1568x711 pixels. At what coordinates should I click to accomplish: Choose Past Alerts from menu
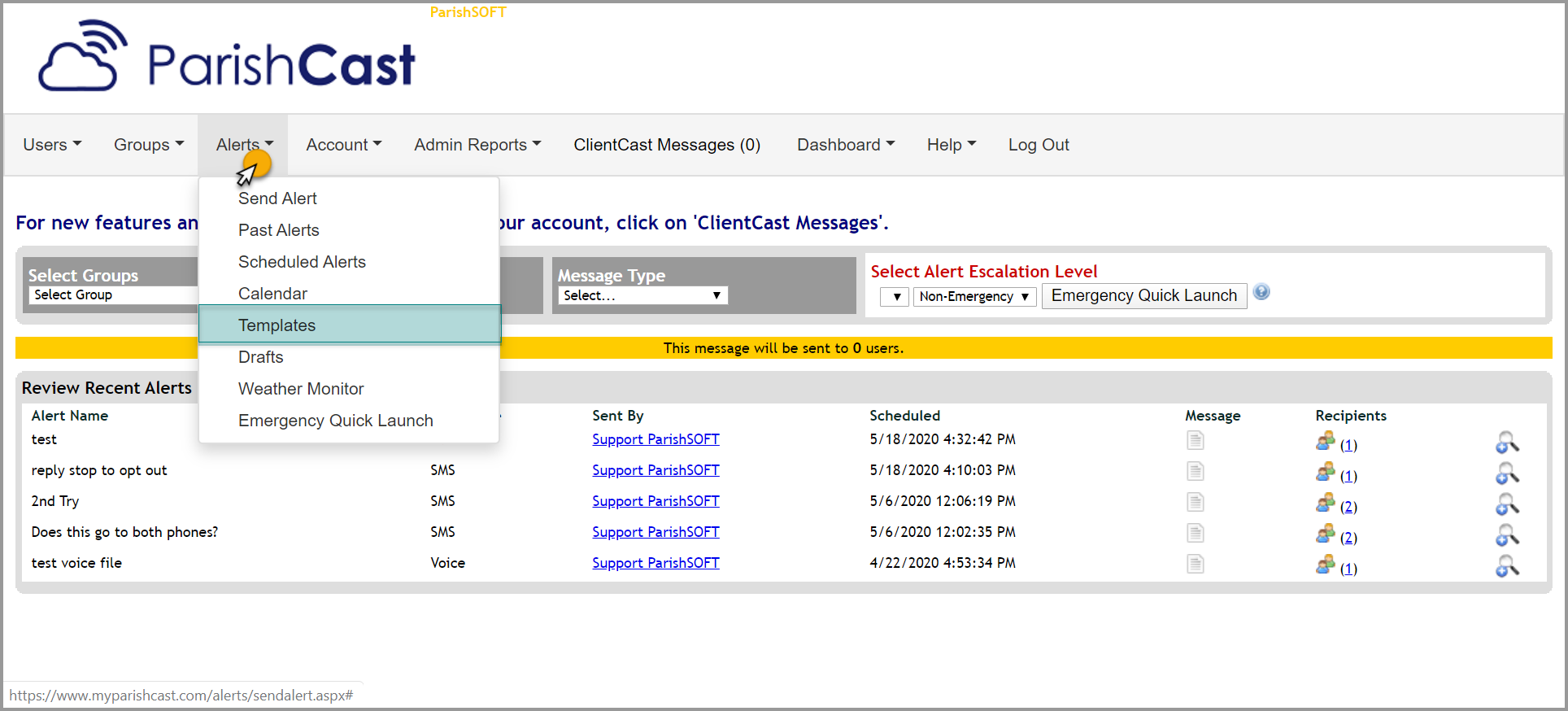click(x=278, y=230)
